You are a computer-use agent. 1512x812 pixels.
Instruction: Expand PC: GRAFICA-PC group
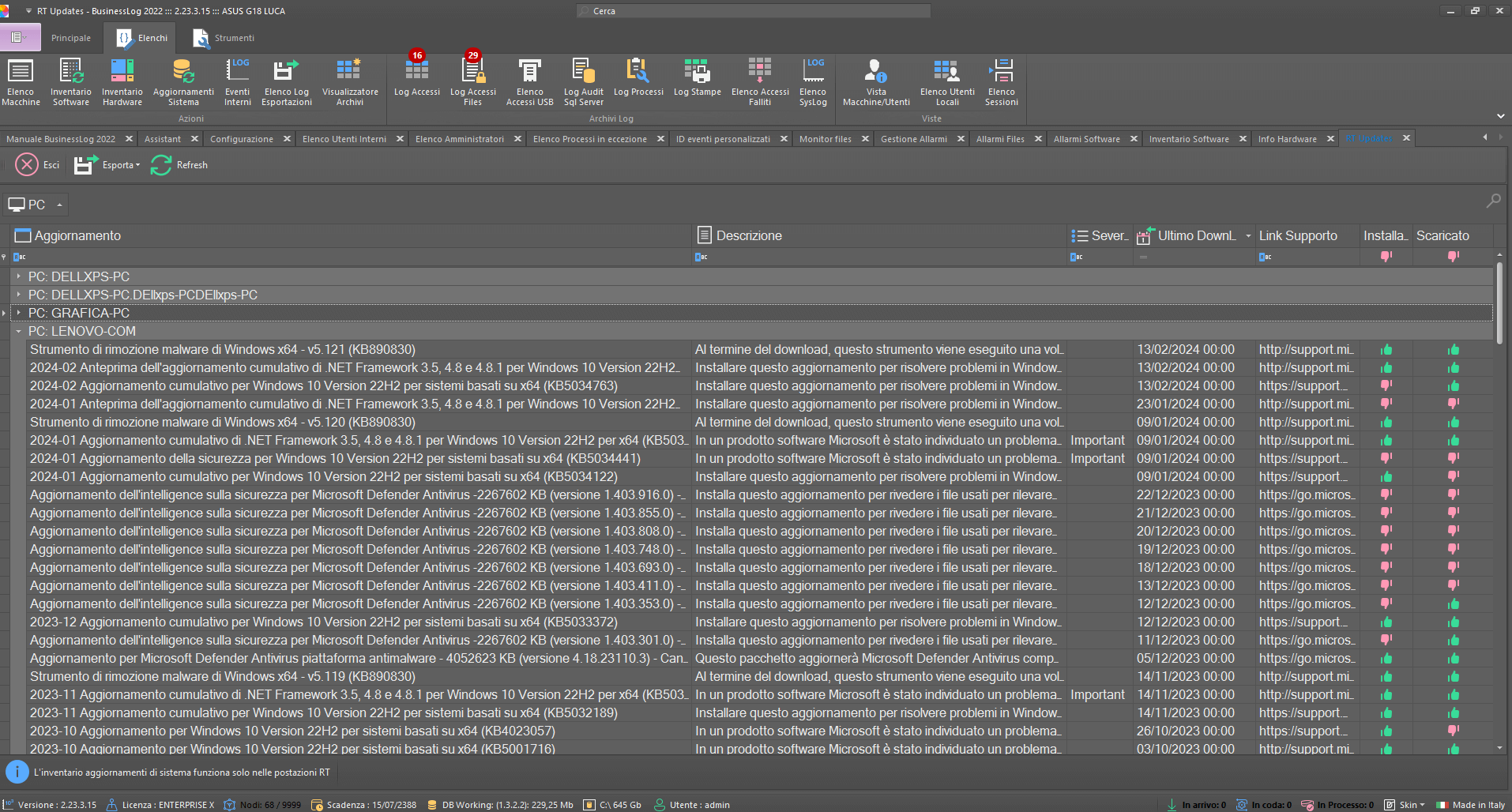18,313
